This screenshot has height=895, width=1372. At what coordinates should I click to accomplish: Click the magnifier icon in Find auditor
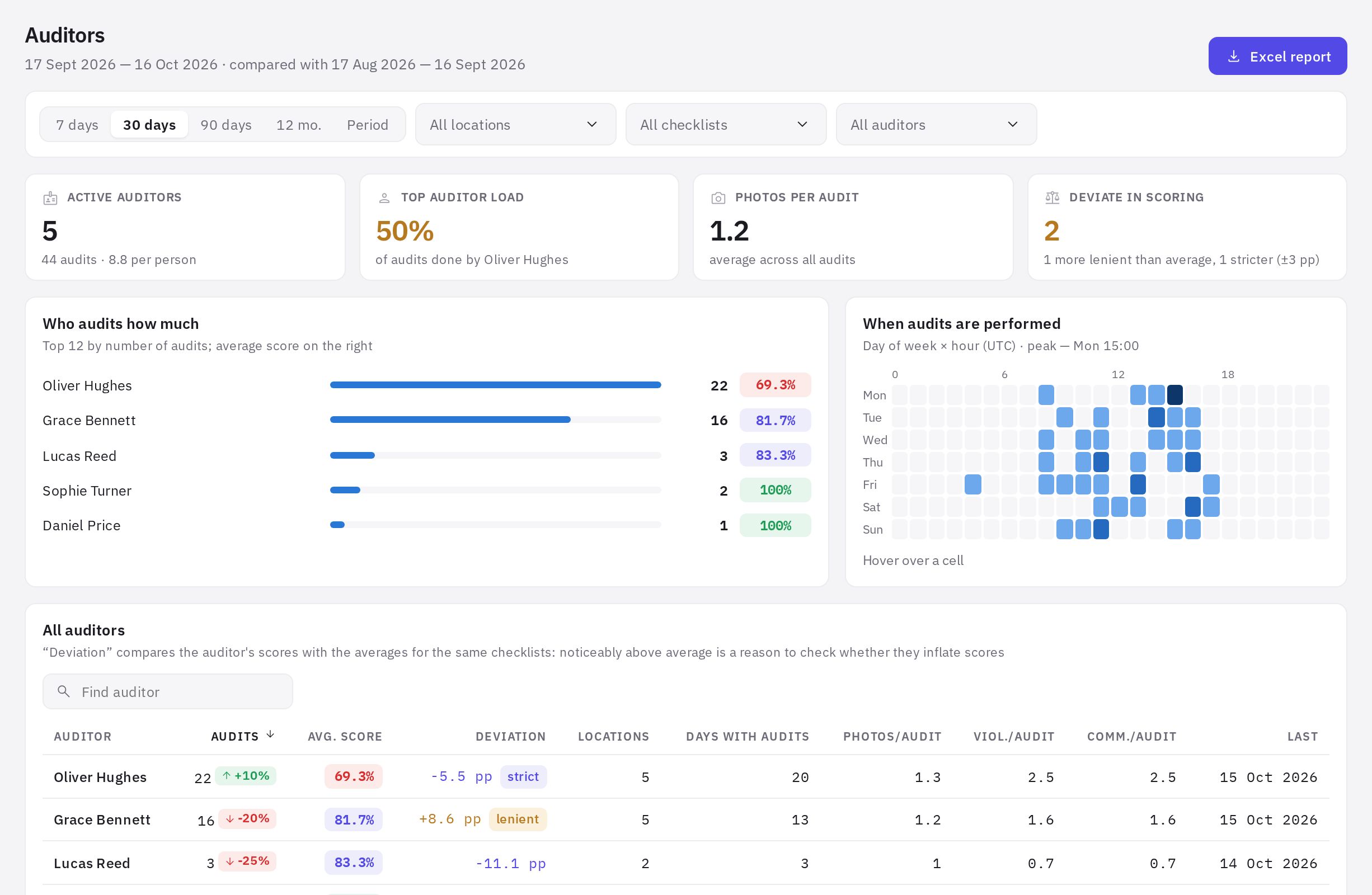pos(64,691)
